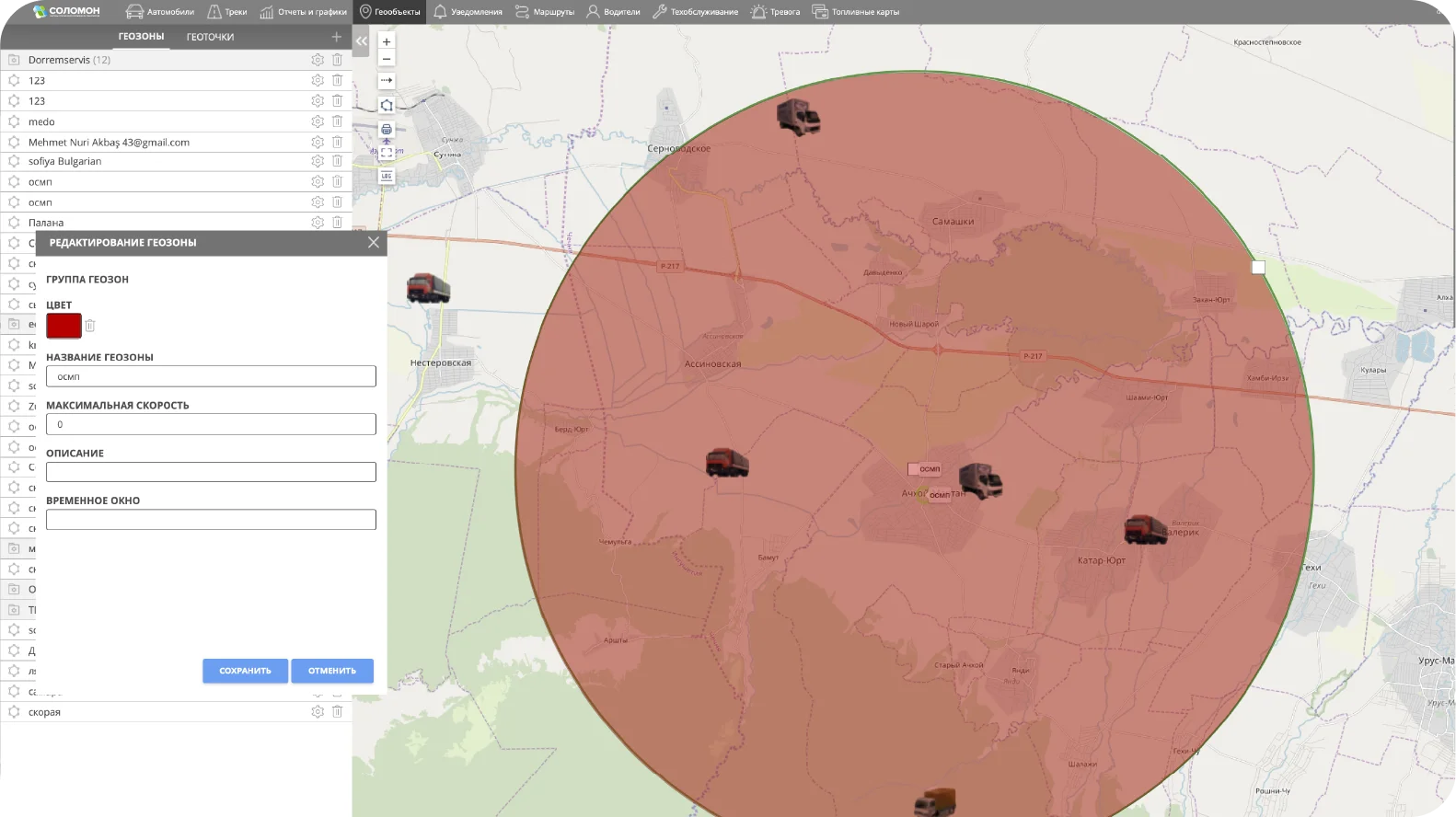The width and height of the screenshot is (1456, 817).
Task: Expand the Dorremservis group folder
Action: [x=14, y=60]
